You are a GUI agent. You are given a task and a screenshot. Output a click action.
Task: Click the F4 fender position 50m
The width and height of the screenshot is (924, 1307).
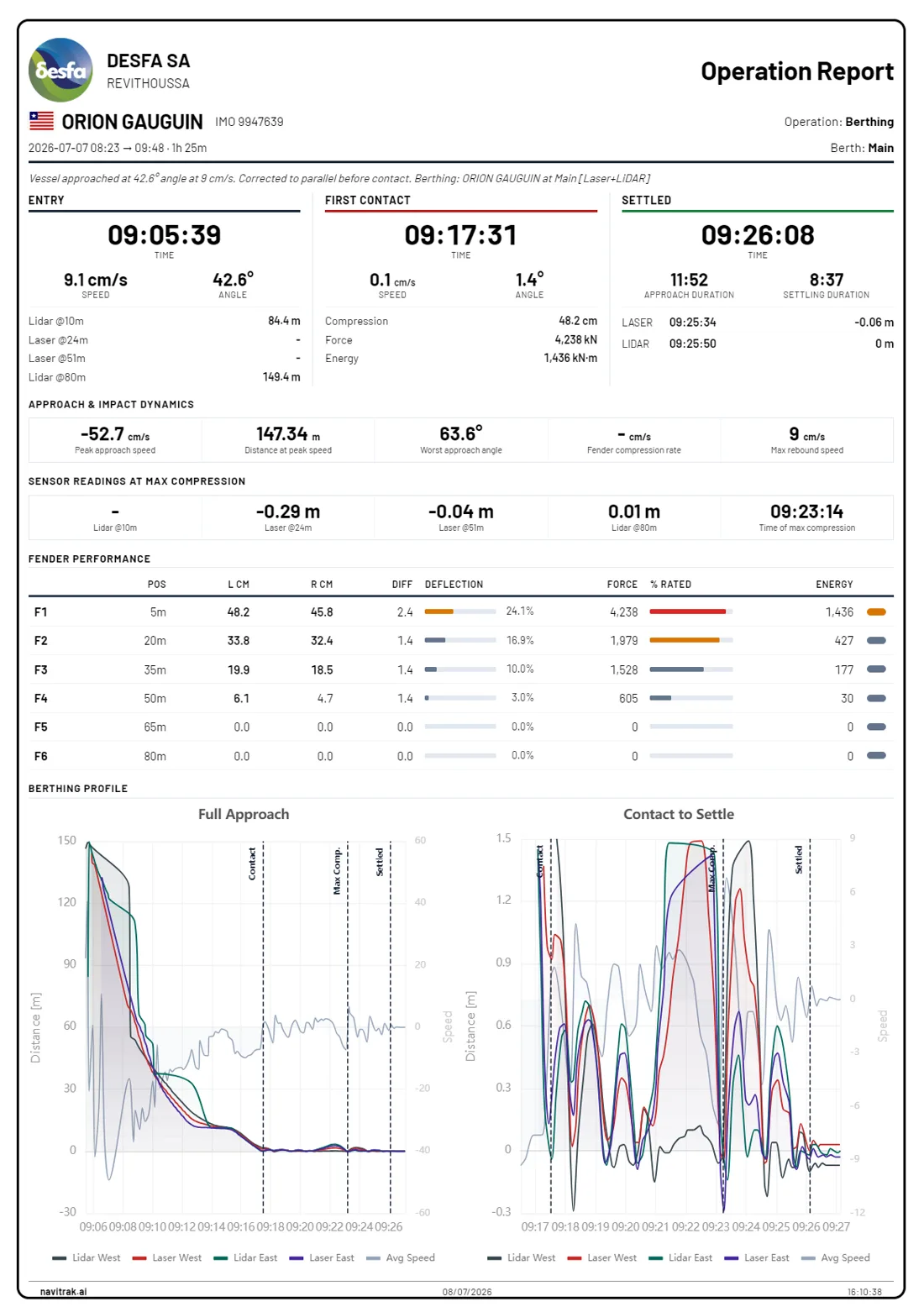tap(155, 699)
